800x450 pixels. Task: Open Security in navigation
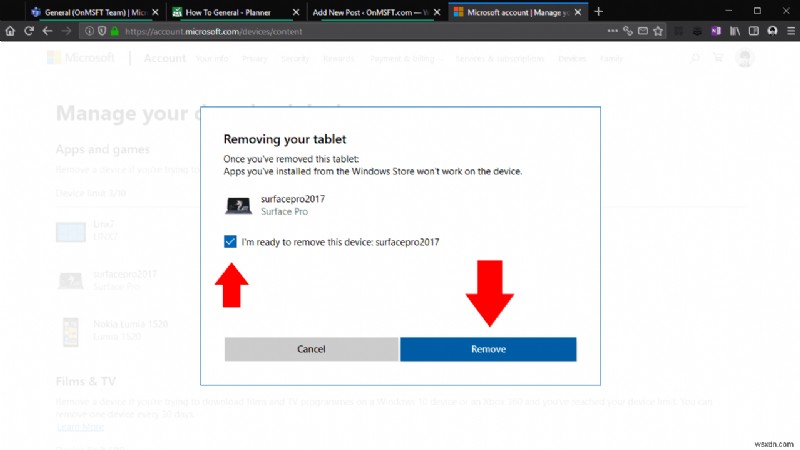point(295,59)
